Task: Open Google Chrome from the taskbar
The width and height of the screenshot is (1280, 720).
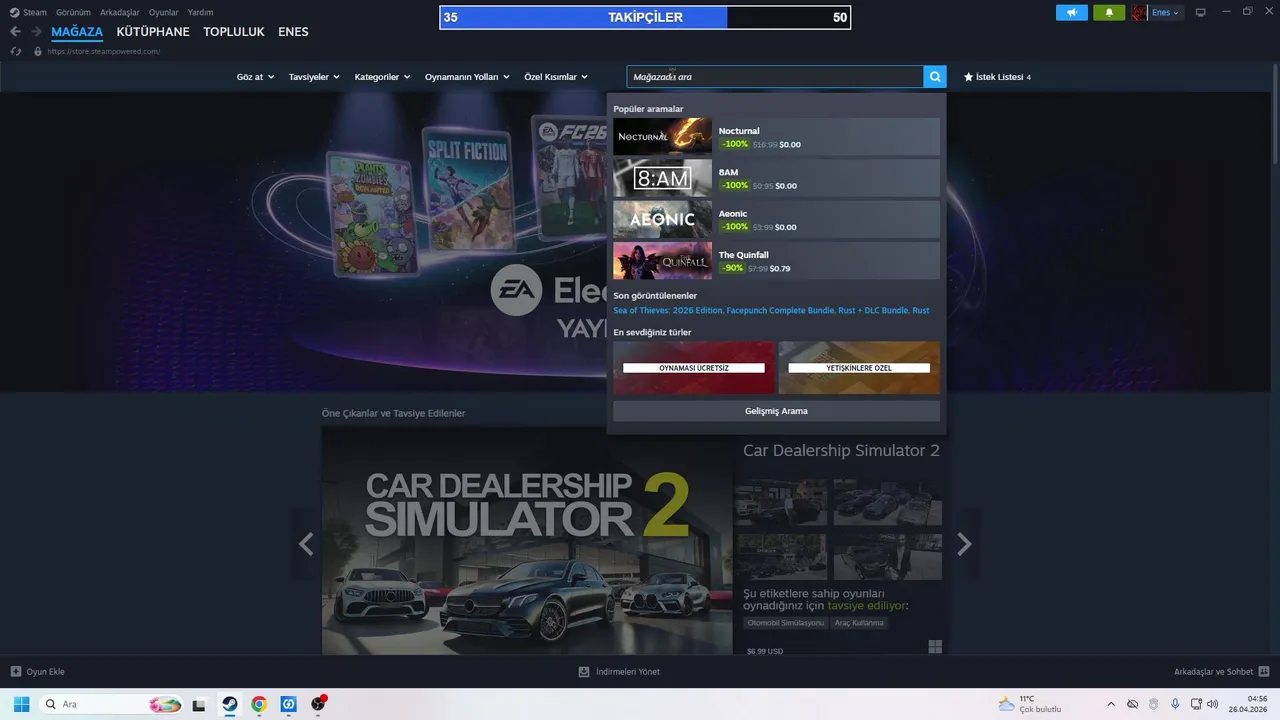Action: (259, 704)
